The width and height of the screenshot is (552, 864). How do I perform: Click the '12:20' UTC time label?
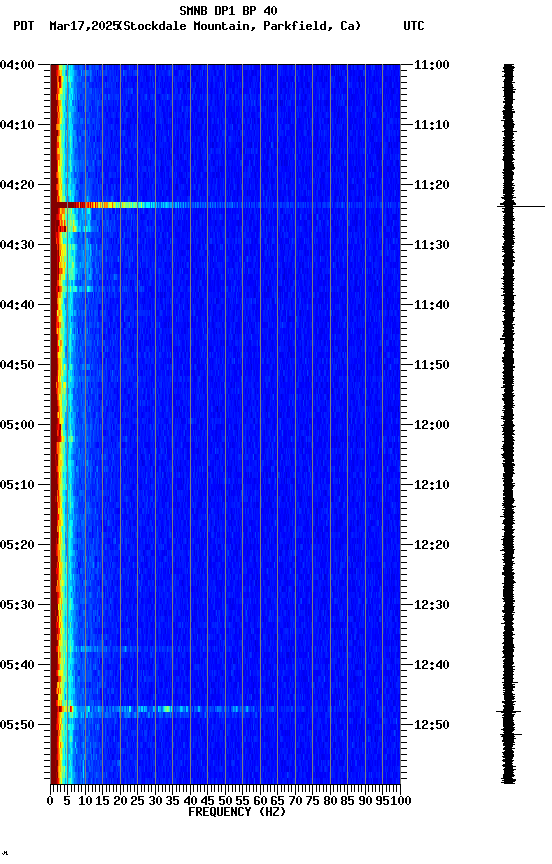coord(432,546)
